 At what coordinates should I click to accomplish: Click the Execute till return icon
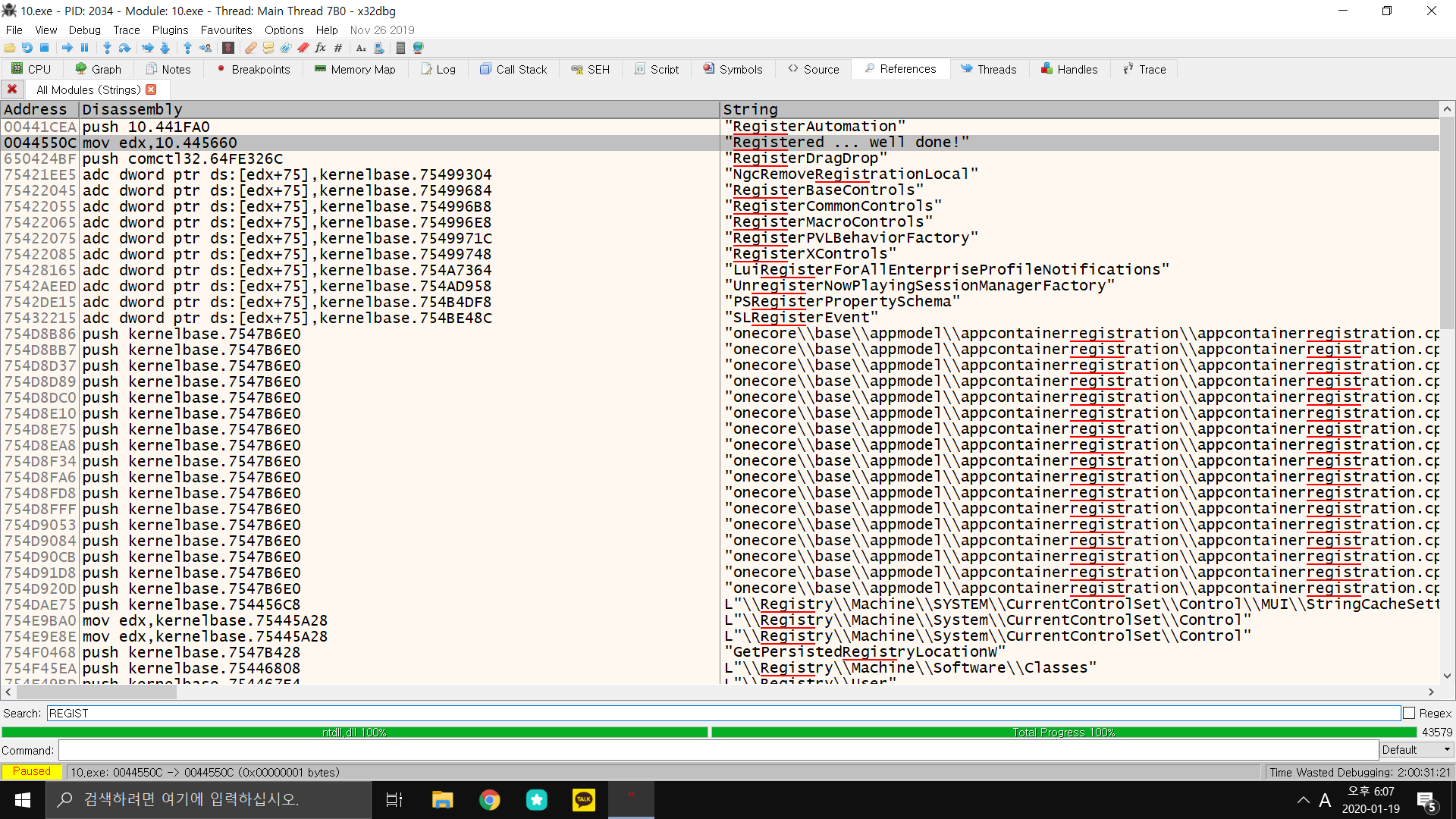188,48
